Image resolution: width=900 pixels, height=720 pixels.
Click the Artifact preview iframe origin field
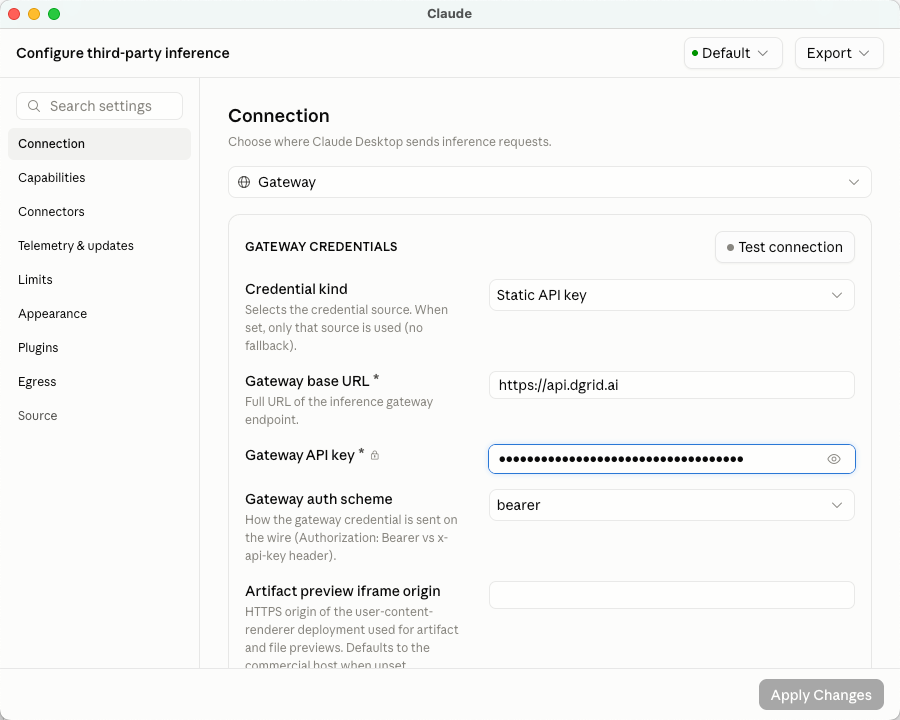[x=672, y=595]
